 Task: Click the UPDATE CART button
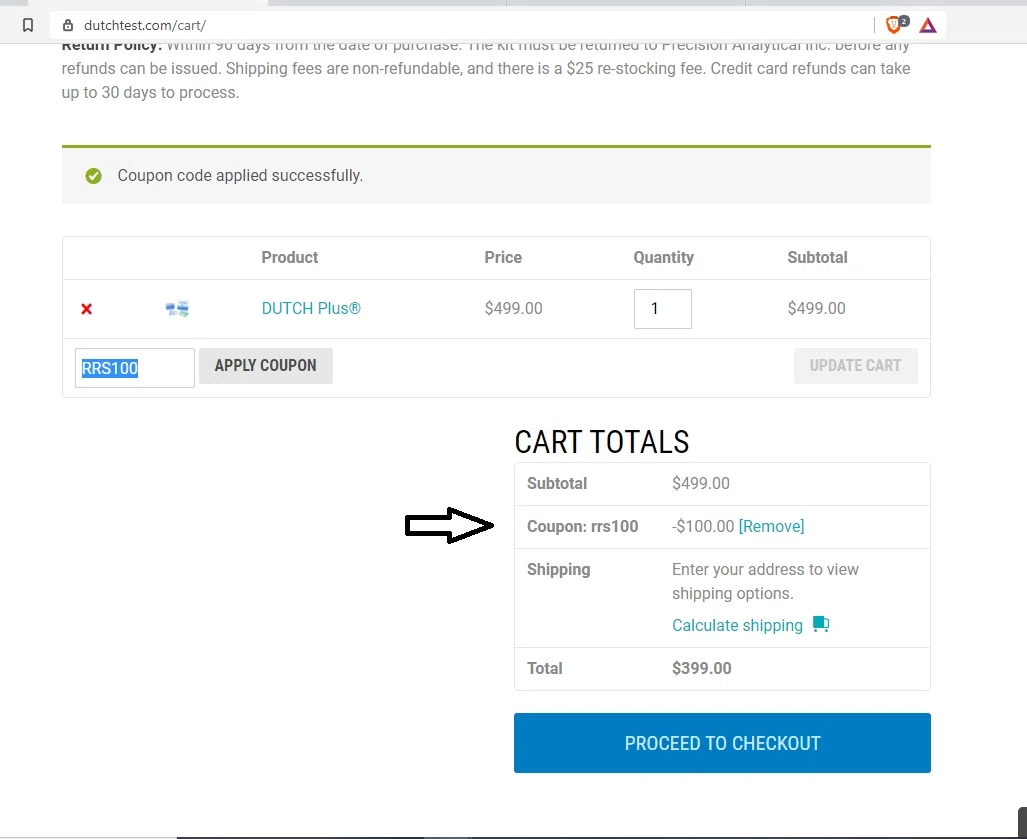click(855, 365)
